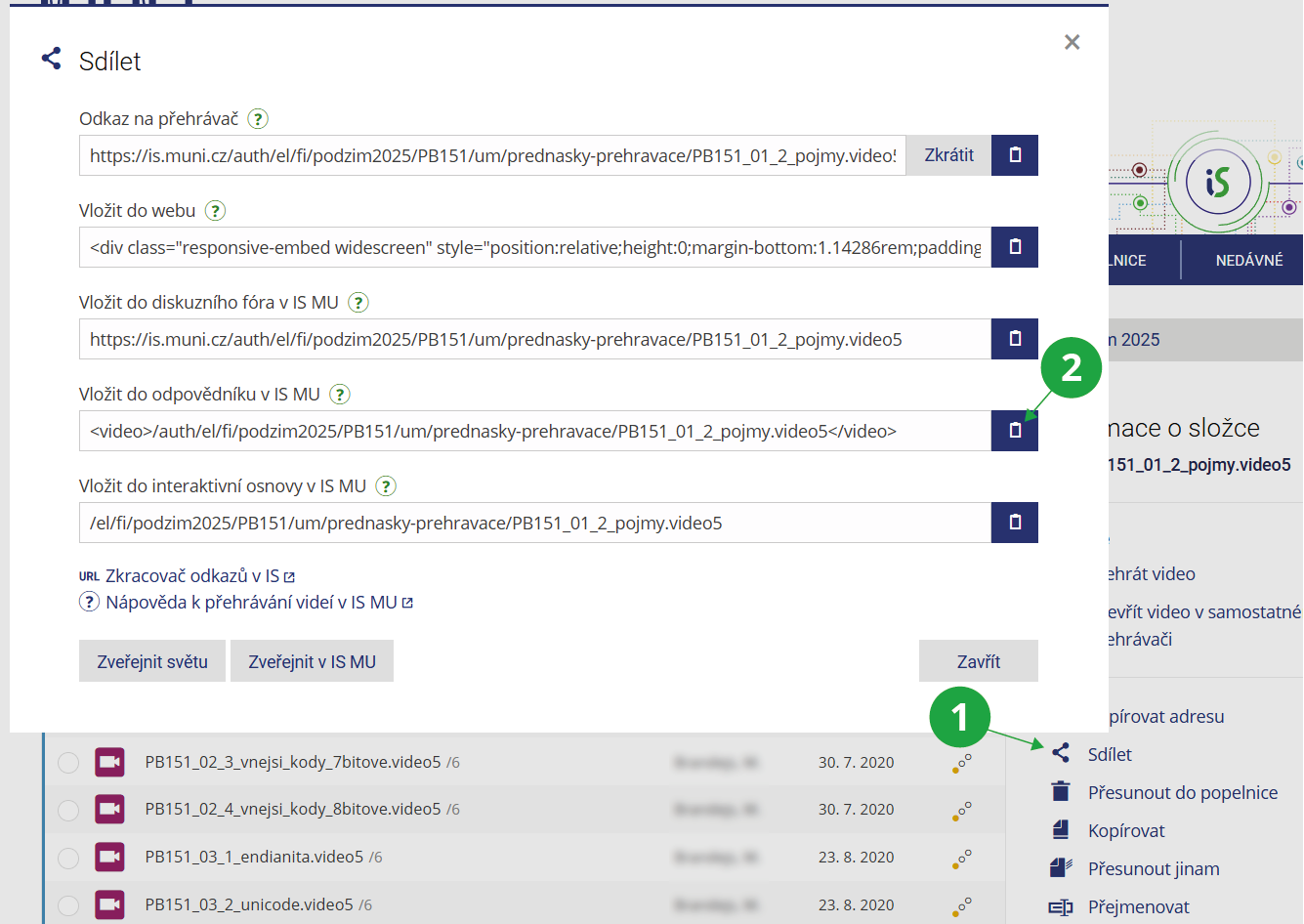1304x924 pixels.
Task: Open the 'Zkracovač odkazů v IS' link
Action: click(191, 576)
